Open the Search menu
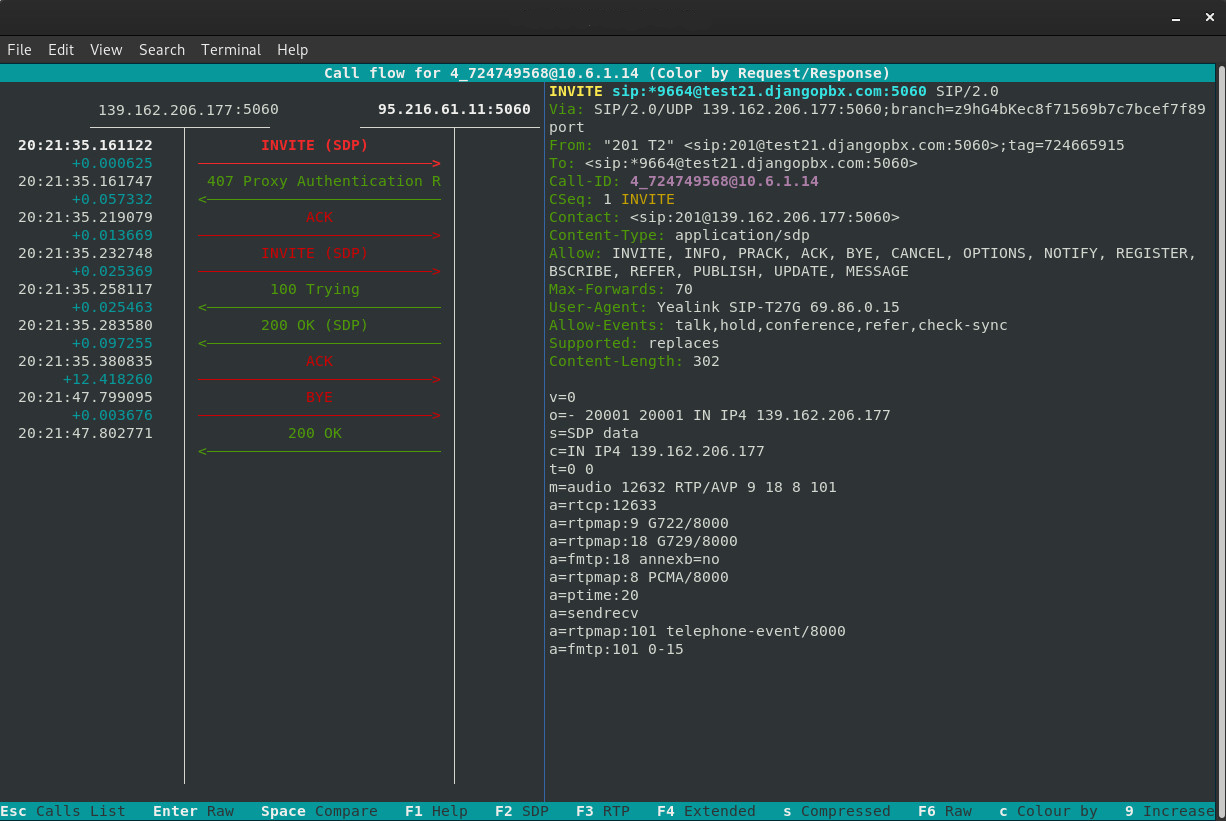1226x821 pixels. (162, 50)
